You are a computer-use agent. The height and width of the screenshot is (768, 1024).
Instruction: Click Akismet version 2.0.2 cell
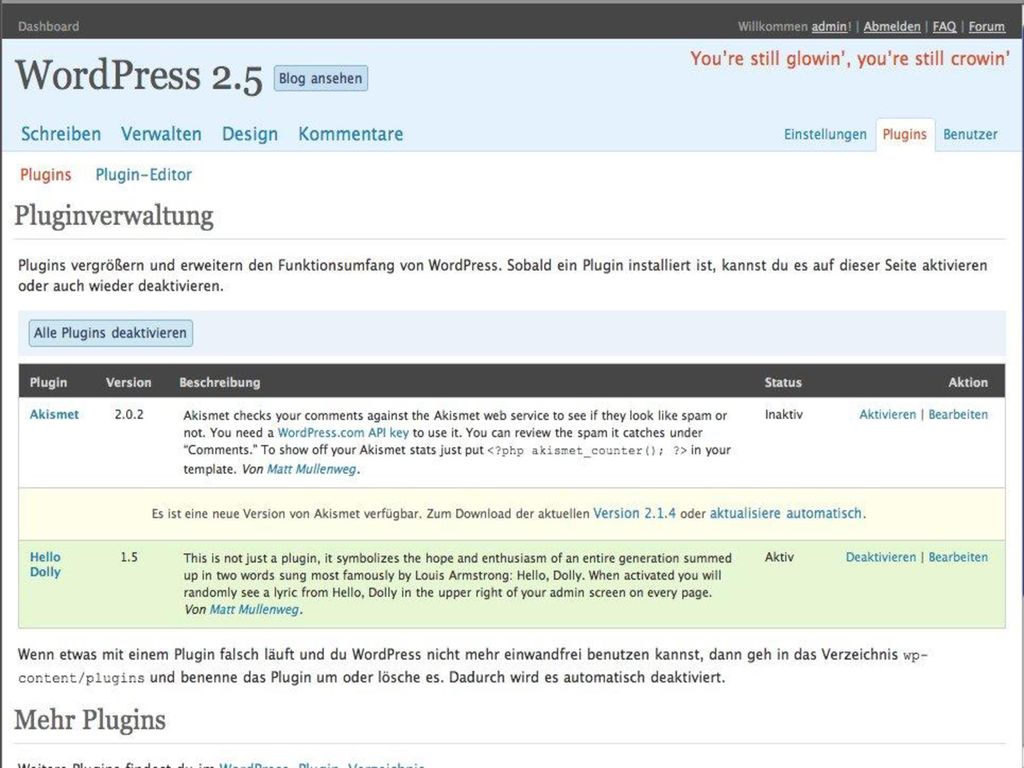(129, 415)
